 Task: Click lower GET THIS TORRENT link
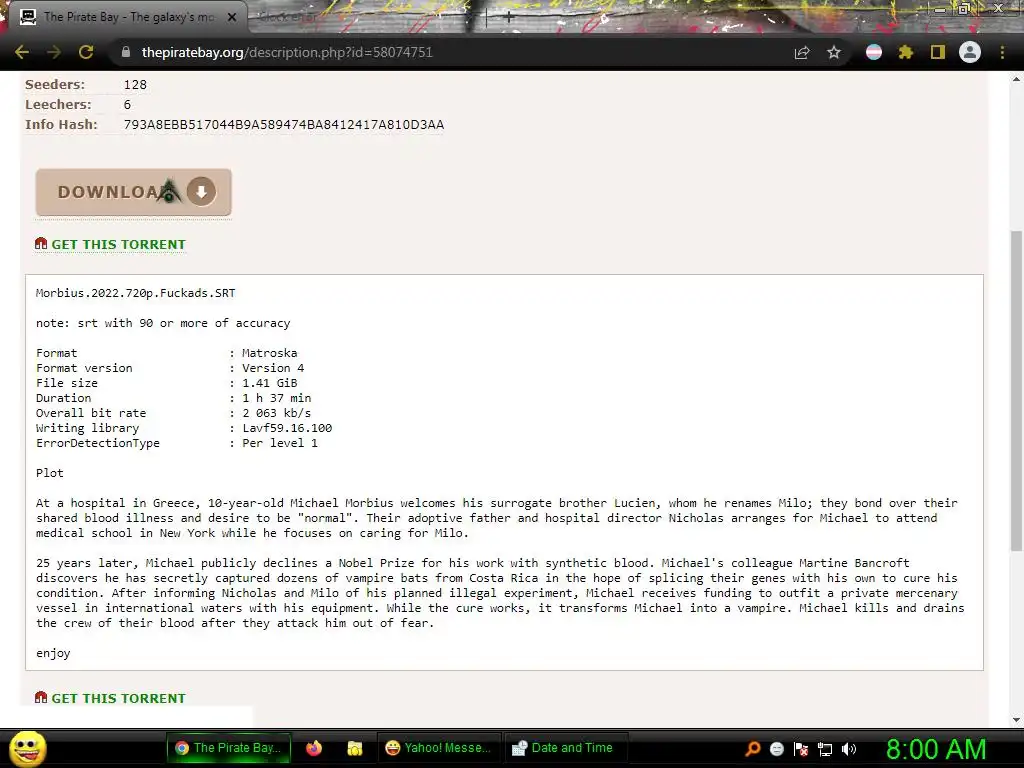click(118, 698)
